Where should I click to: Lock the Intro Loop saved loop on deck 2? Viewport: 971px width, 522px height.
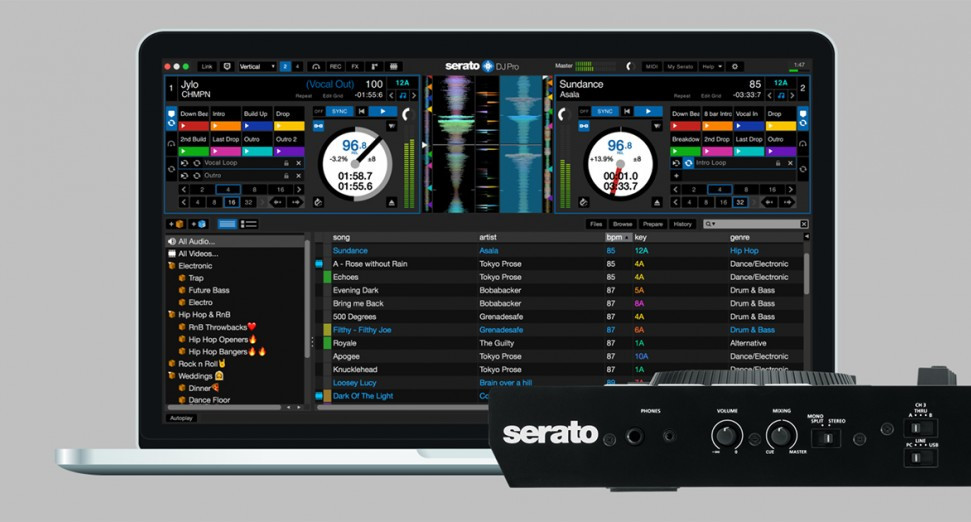(x=778, y=163)
